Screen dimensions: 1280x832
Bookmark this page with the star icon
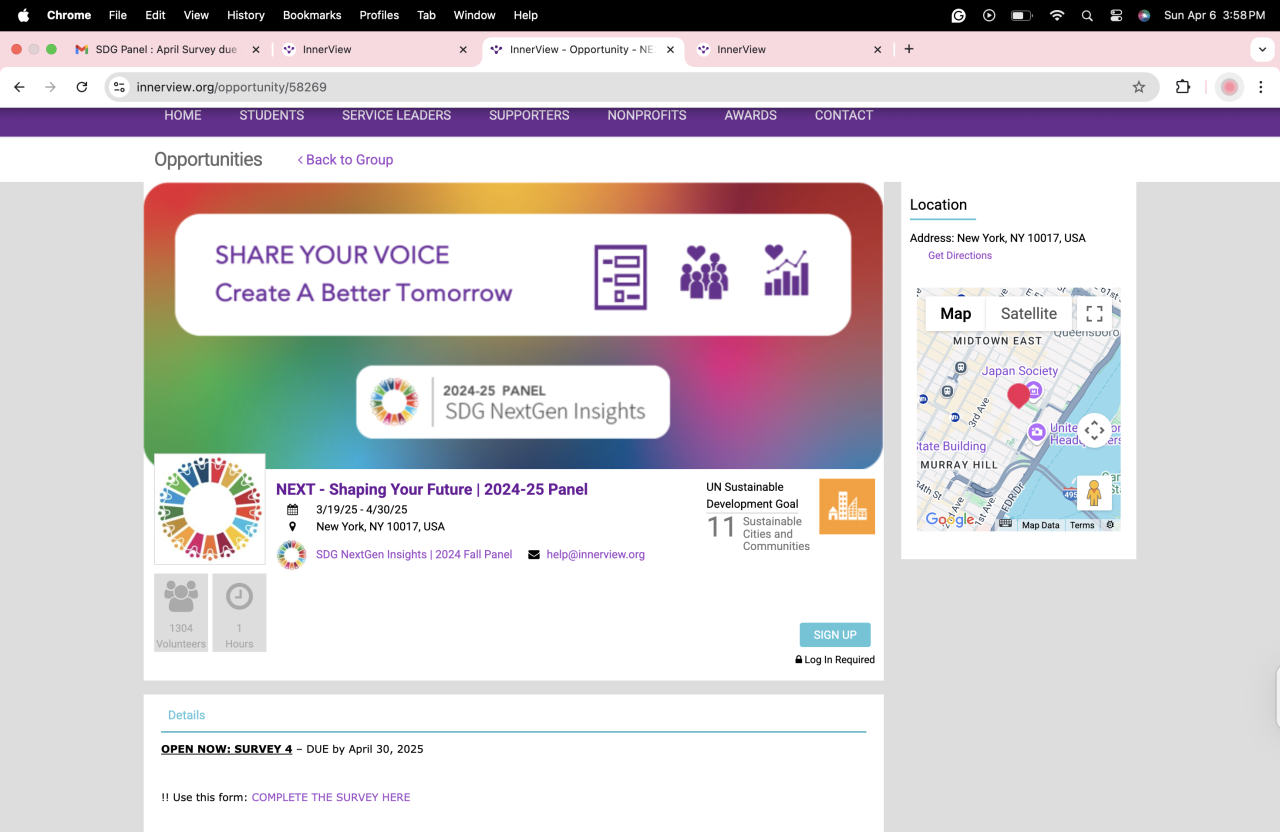click(x=1139, y=87)
